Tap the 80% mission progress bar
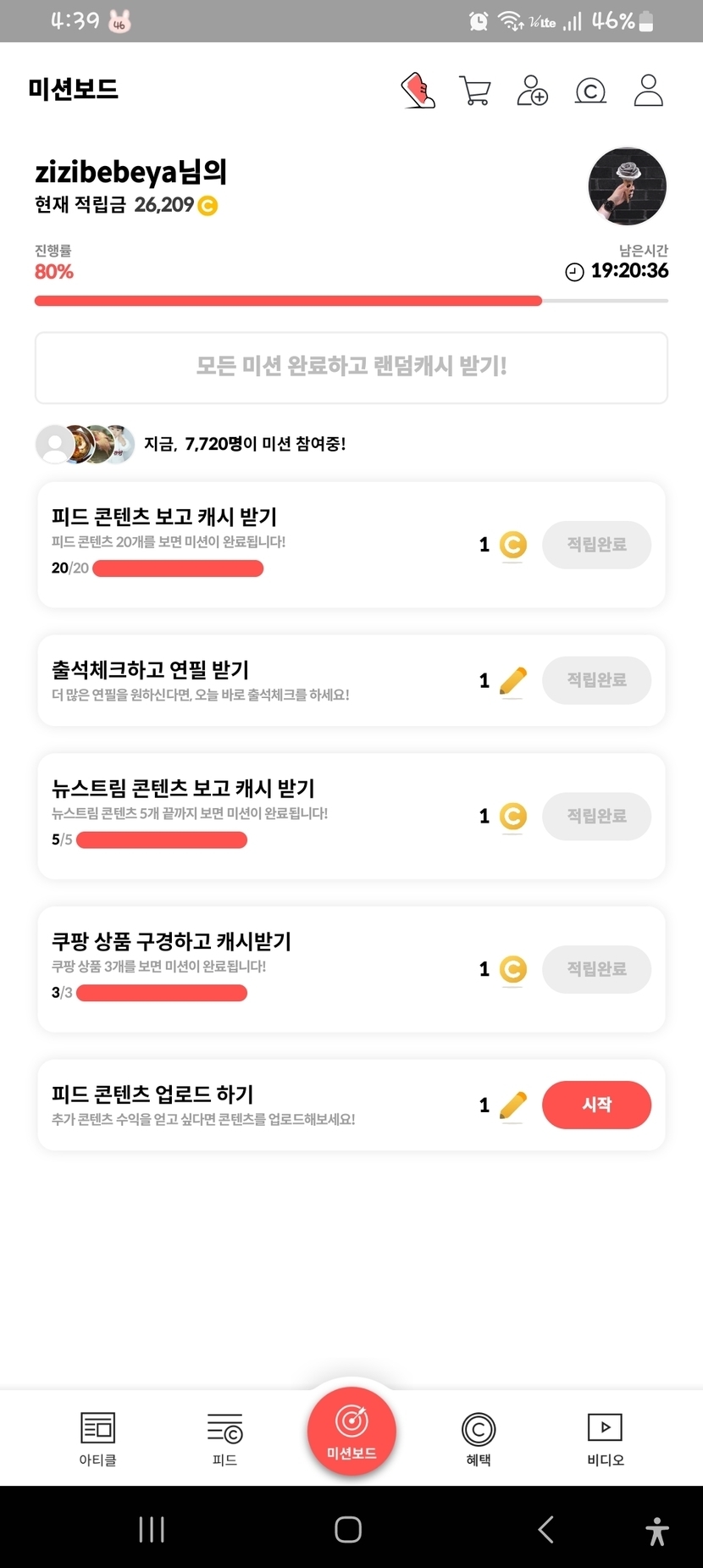 (351, 301)
